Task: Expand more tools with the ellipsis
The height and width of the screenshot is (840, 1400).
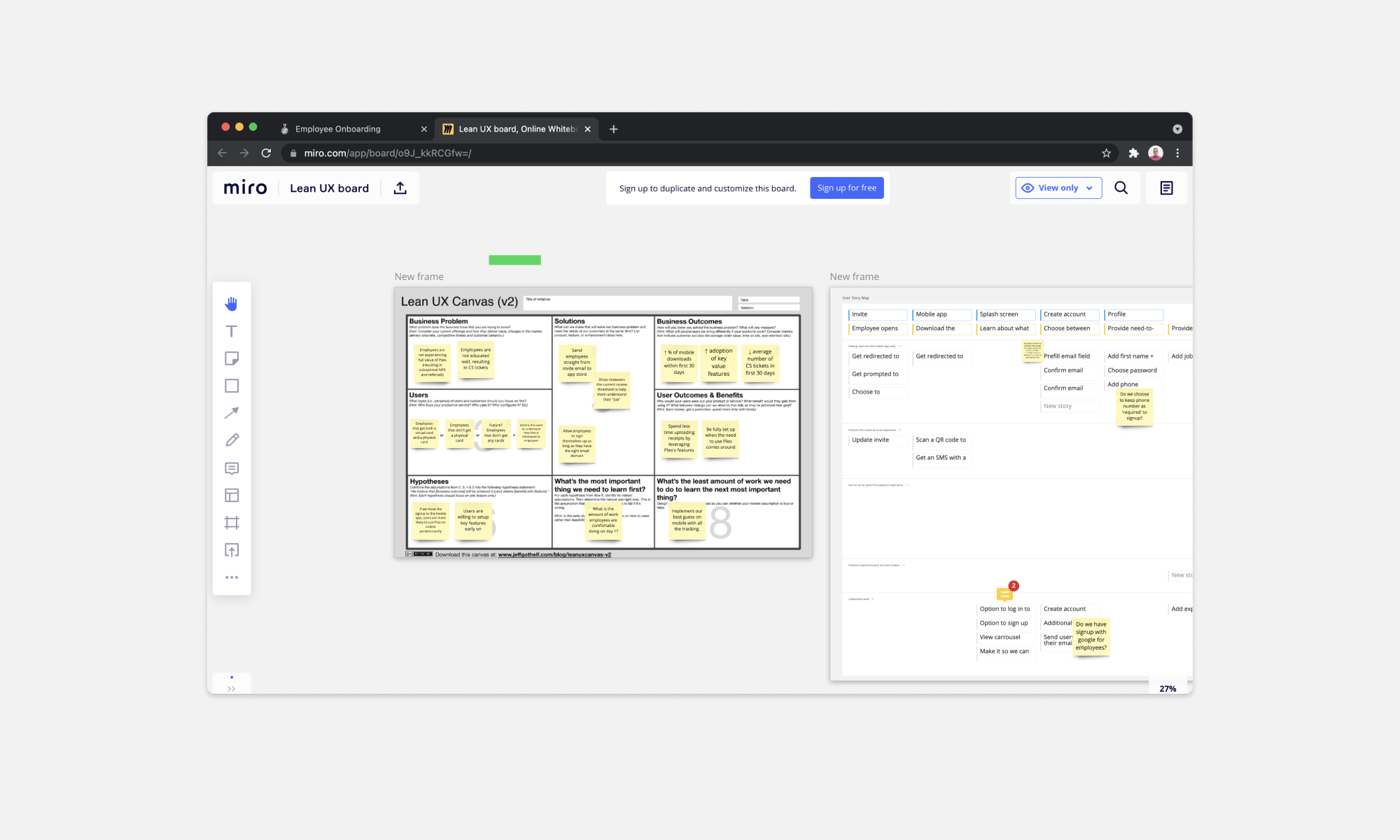Action: point(231,577)
